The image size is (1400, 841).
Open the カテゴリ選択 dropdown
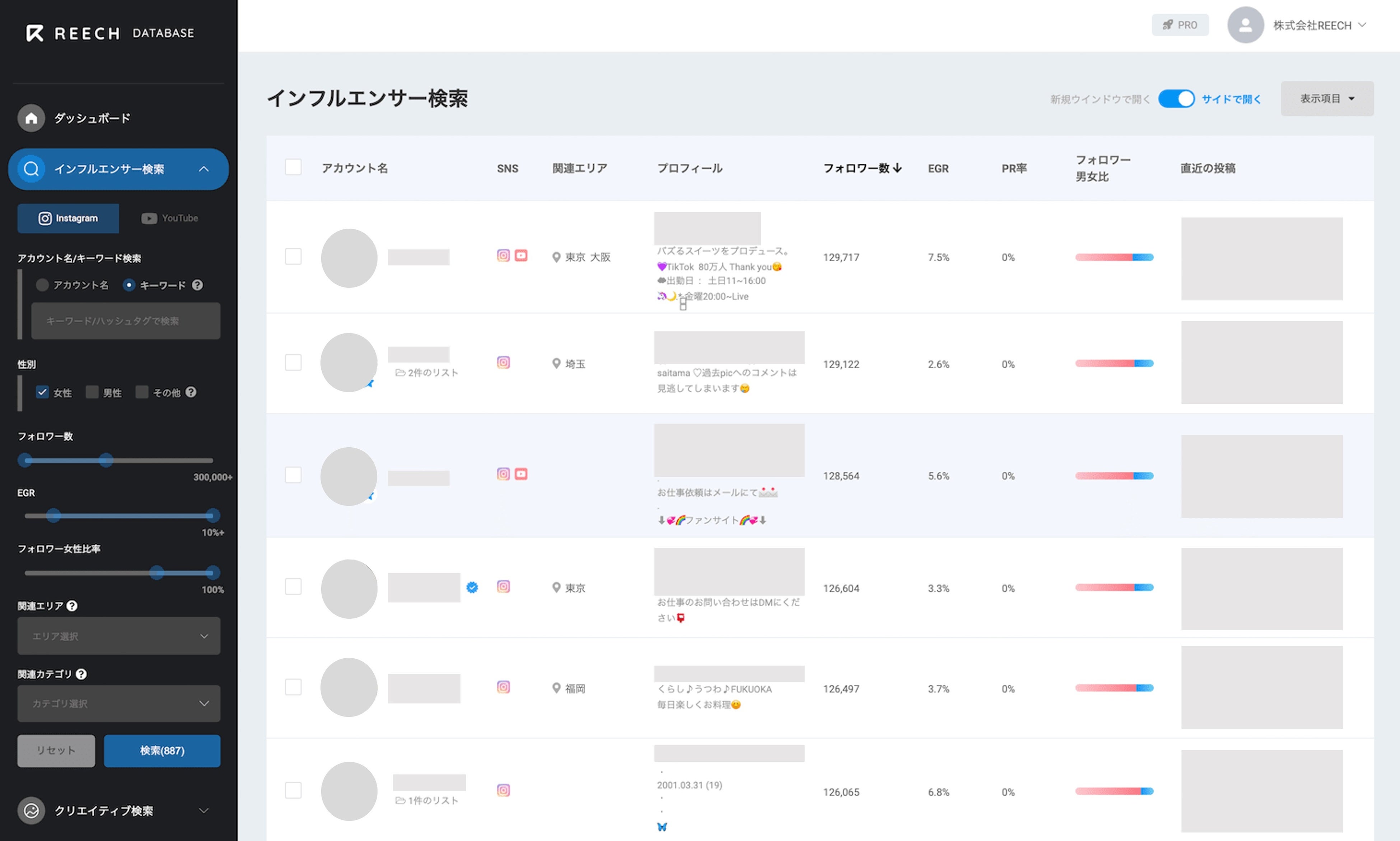click(x=118, y=703)
